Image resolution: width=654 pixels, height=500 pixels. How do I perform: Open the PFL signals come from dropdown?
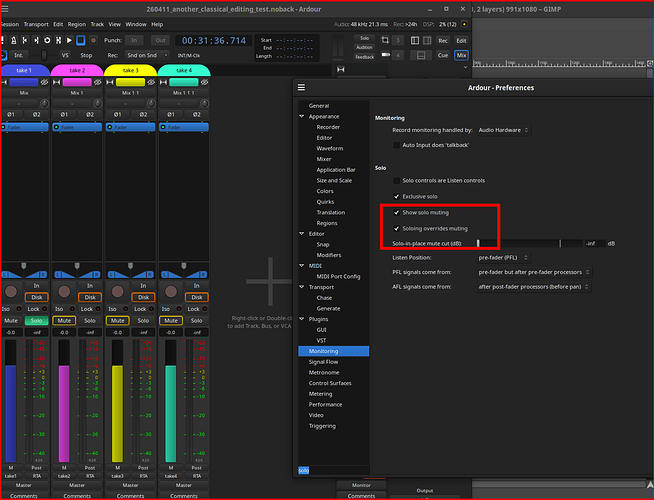pyautogui.click(x=534, y=272)
